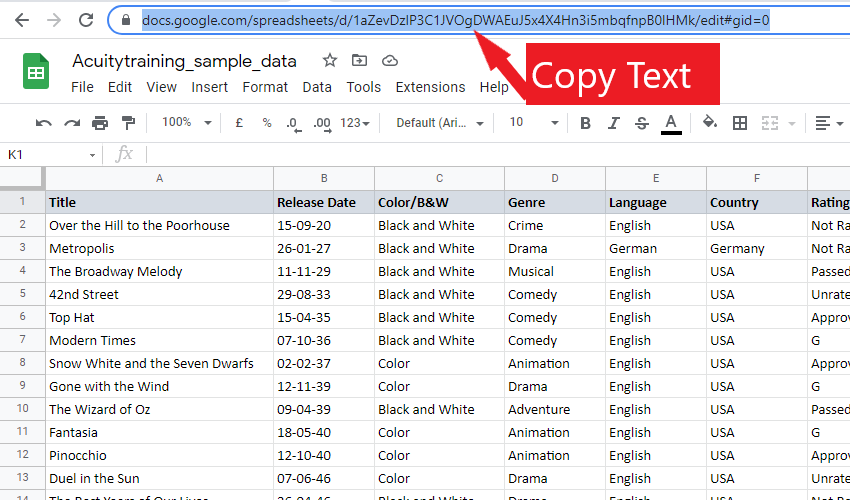Toggle italic formatting
850x500 pixels.
point(613,123)
